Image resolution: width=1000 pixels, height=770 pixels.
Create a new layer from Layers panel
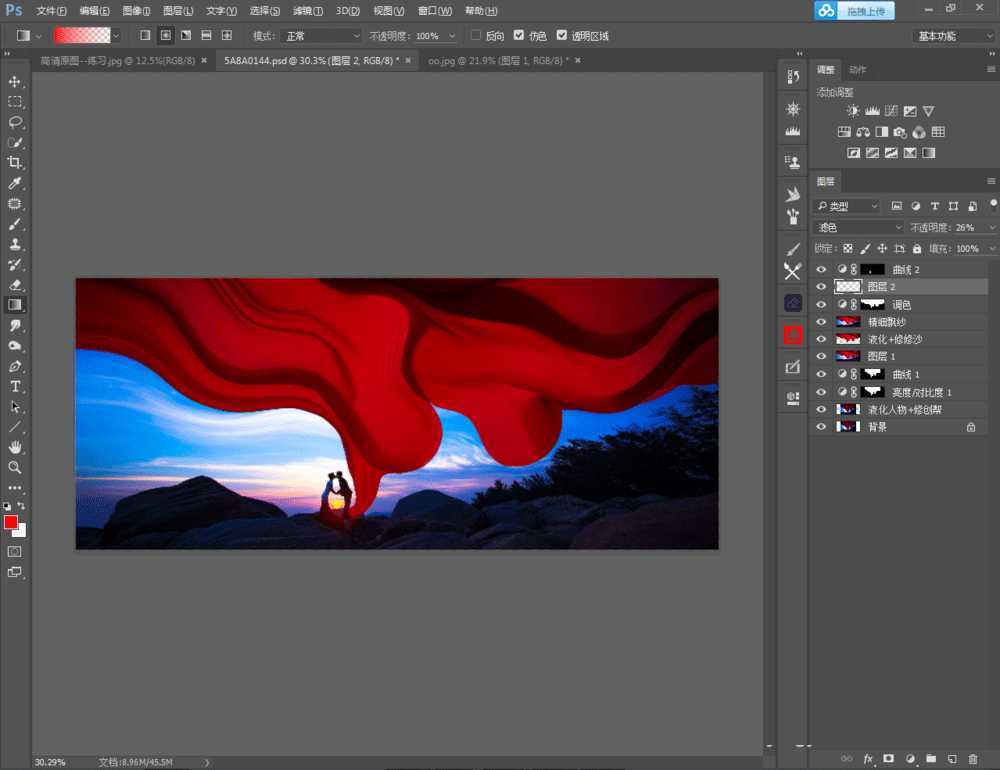click(x=952, y=759)
